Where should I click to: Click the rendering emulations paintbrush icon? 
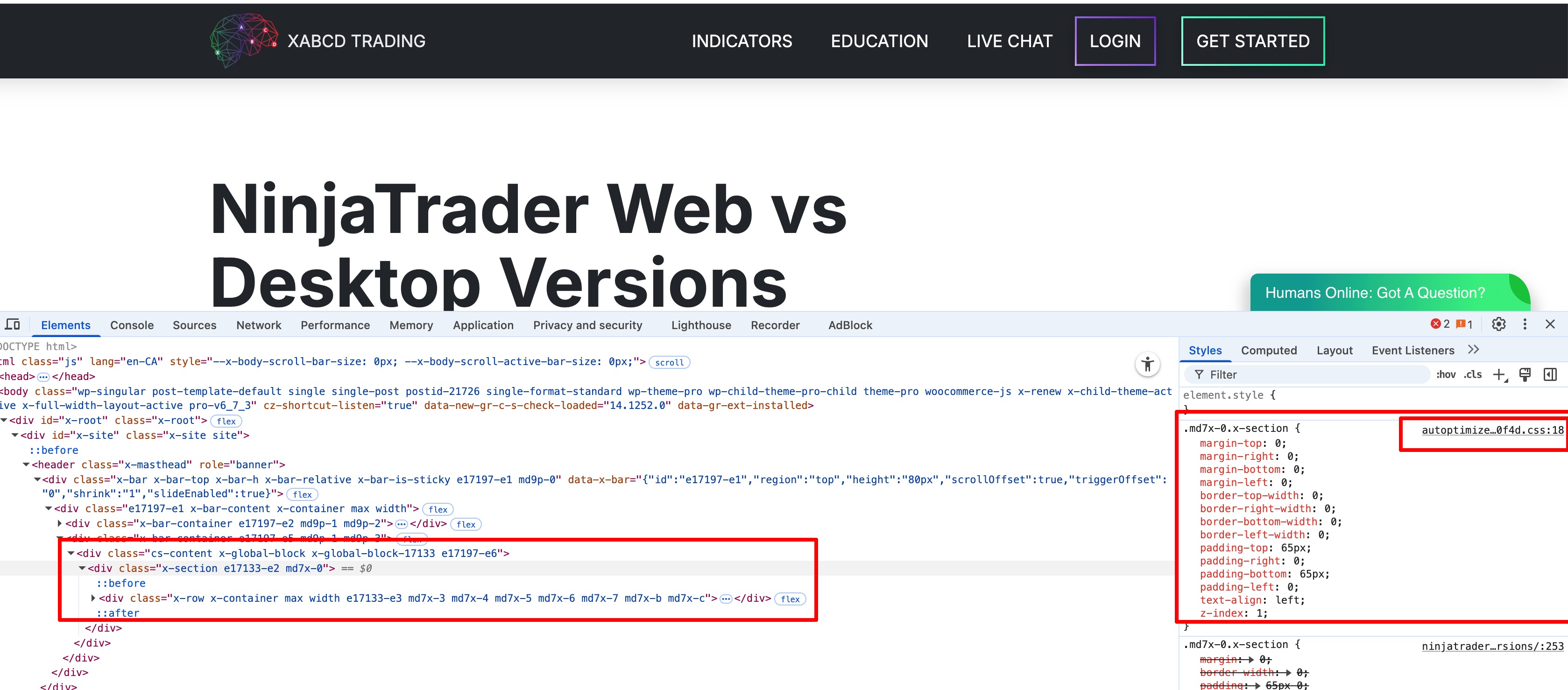click(x=1525, y=375)
